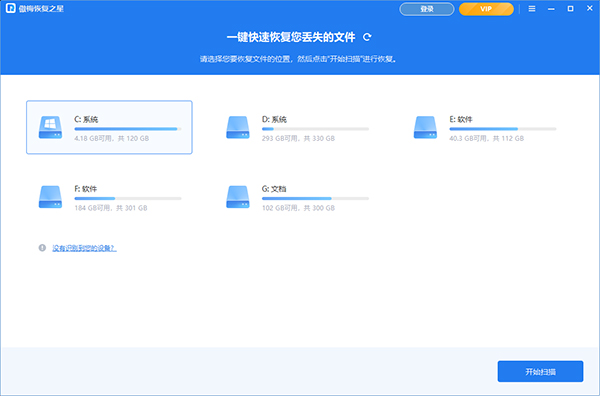Maximize the application window
This screenshot has width=600, height=396.
point(570,8)
